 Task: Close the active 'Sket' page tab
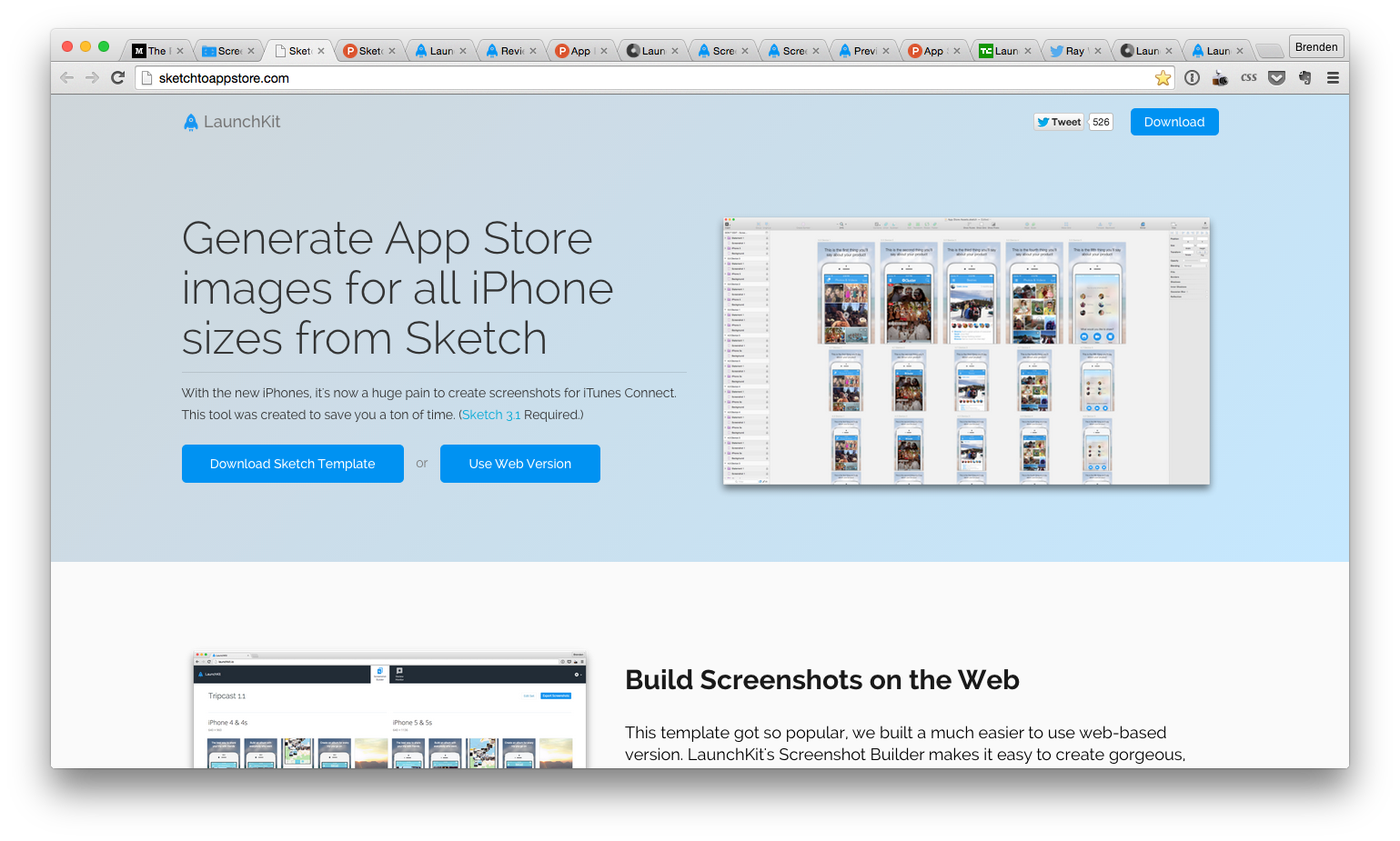321,51
